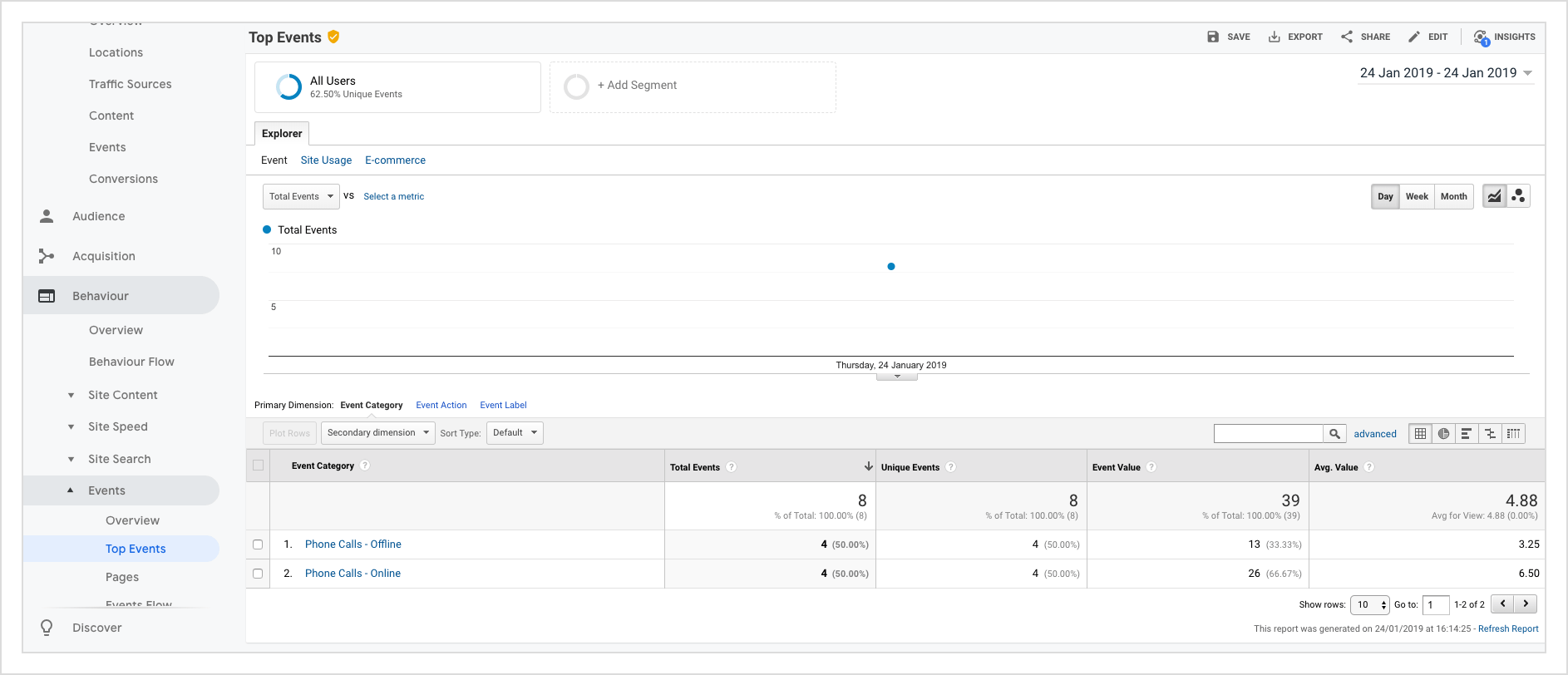Open the Phone Calls - Online category

[x=353, y=574]
